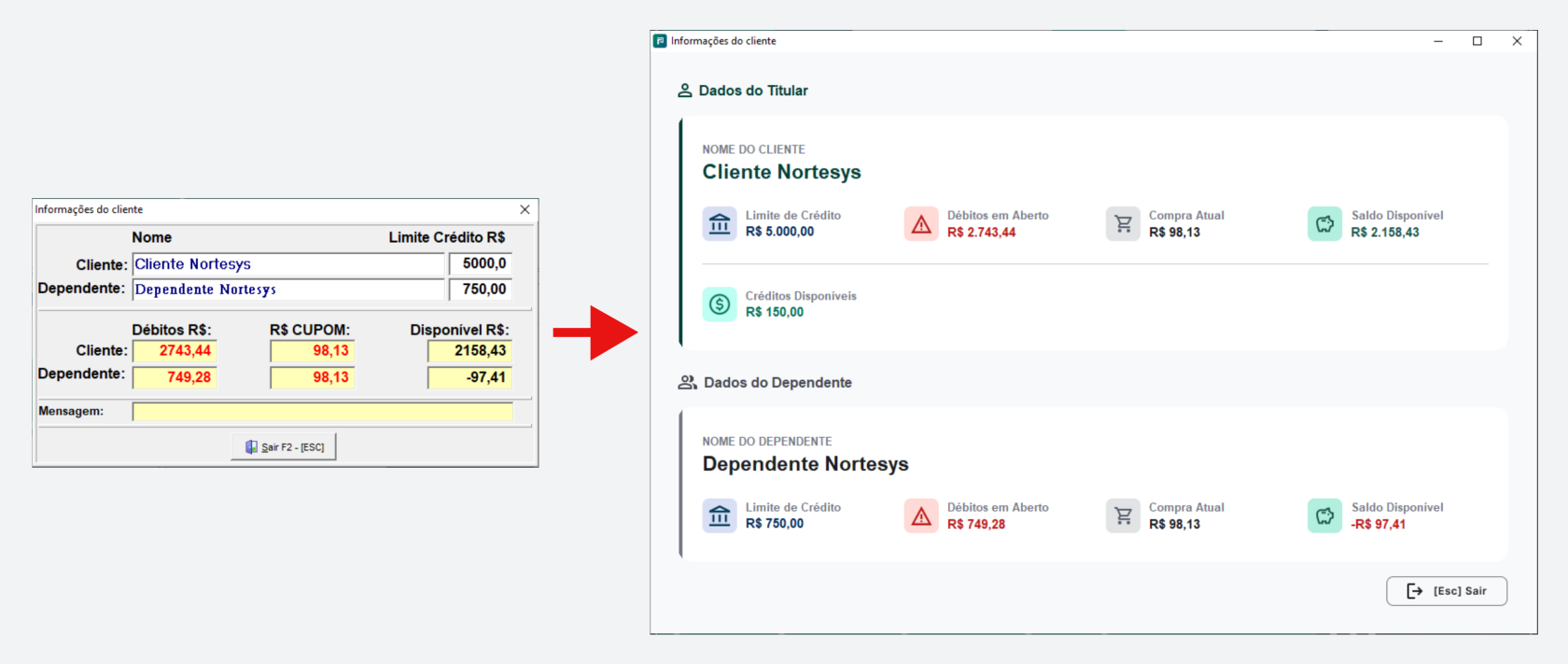
Task: Click the red value R$ 749,28
Action: (x=976, y=524)
